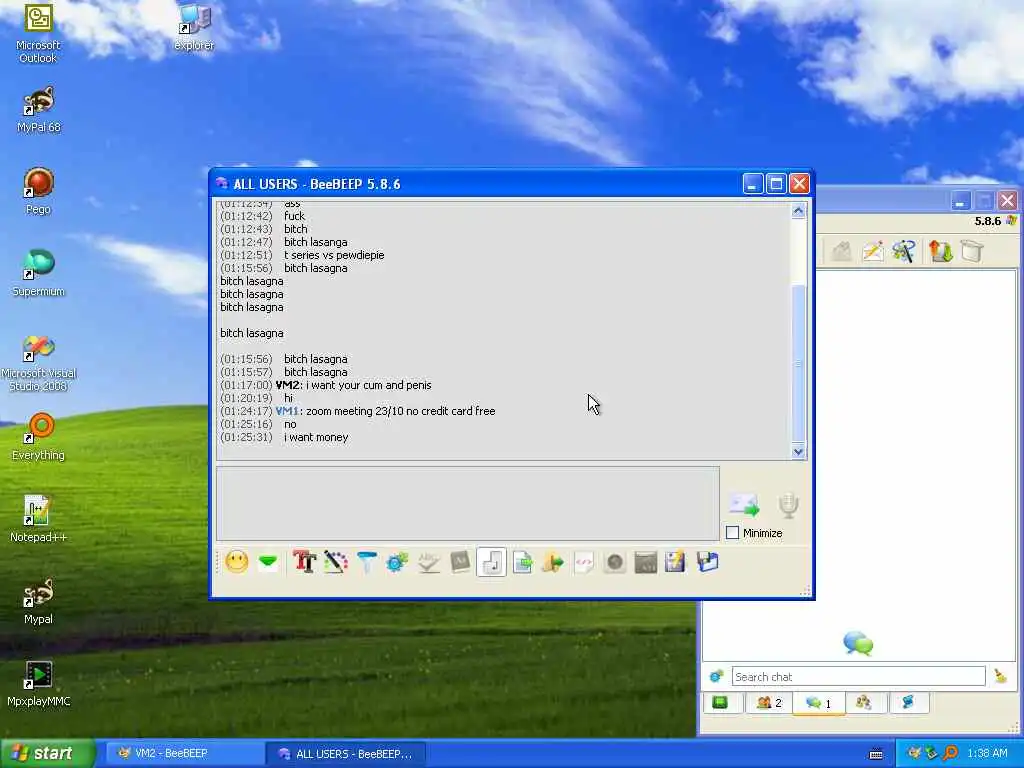Click the 'i want money' message
1024x768 pixels.
pos(316,438)
